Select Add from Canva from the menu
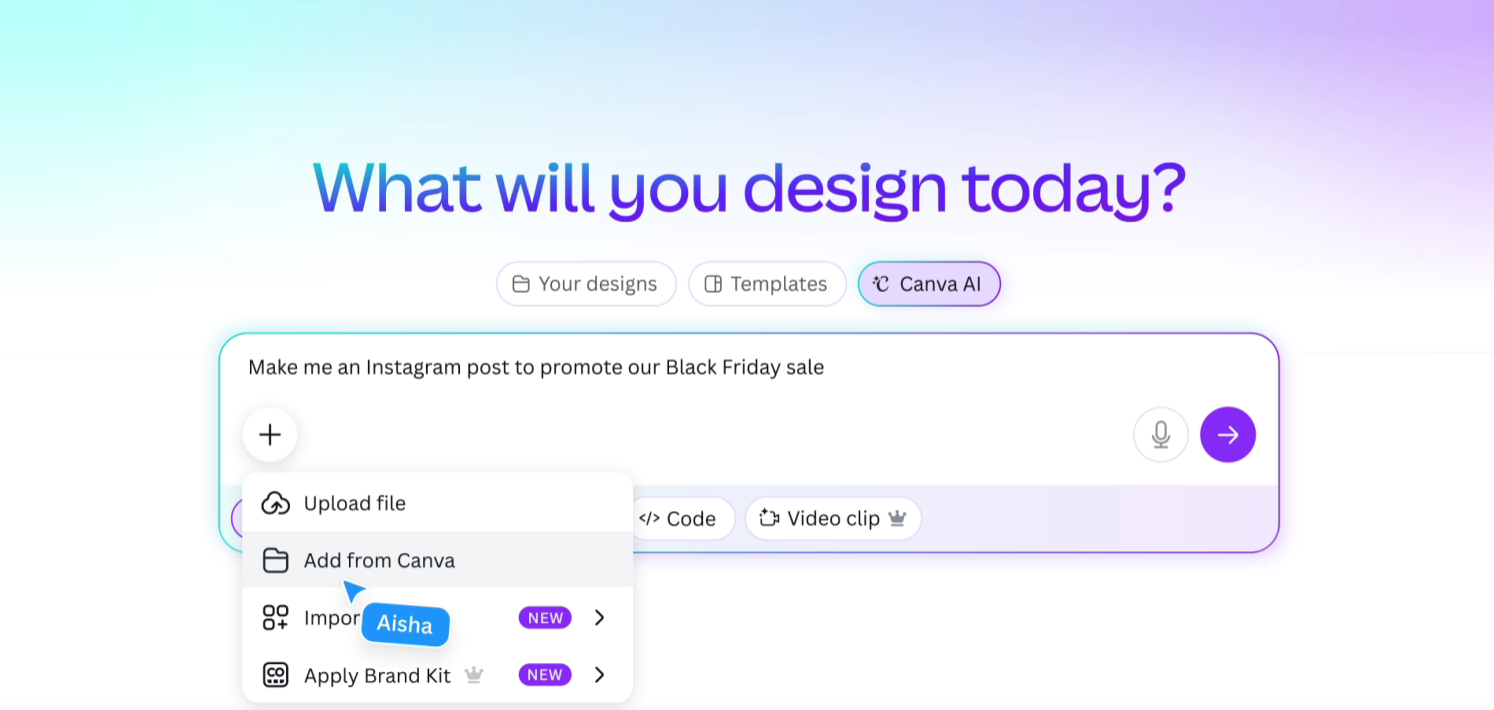The width and height of the screenshot is (1494, 710). click(378, 560)
